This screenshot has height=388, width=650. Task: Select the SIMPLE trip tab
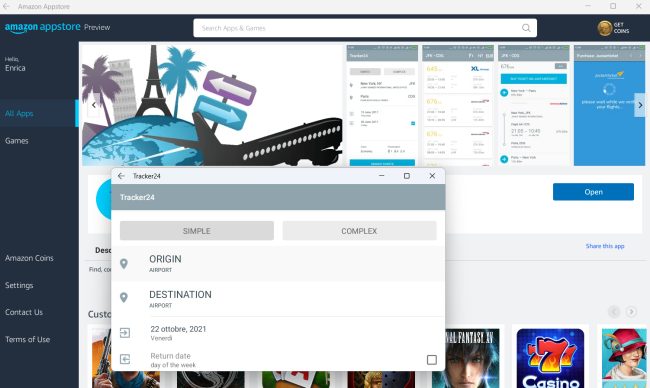[197, 231]
